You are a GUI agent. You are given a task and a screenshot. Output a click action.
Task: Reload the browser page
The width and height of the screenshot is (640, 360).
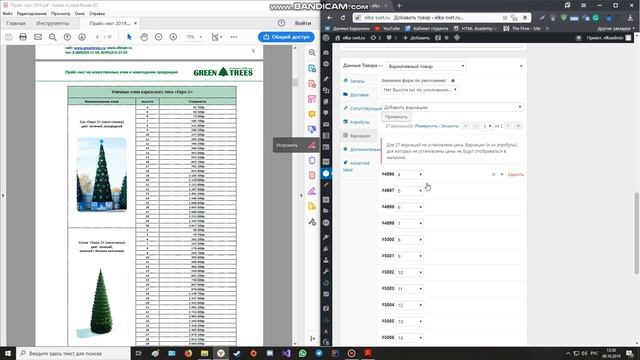tap(343, 18)
